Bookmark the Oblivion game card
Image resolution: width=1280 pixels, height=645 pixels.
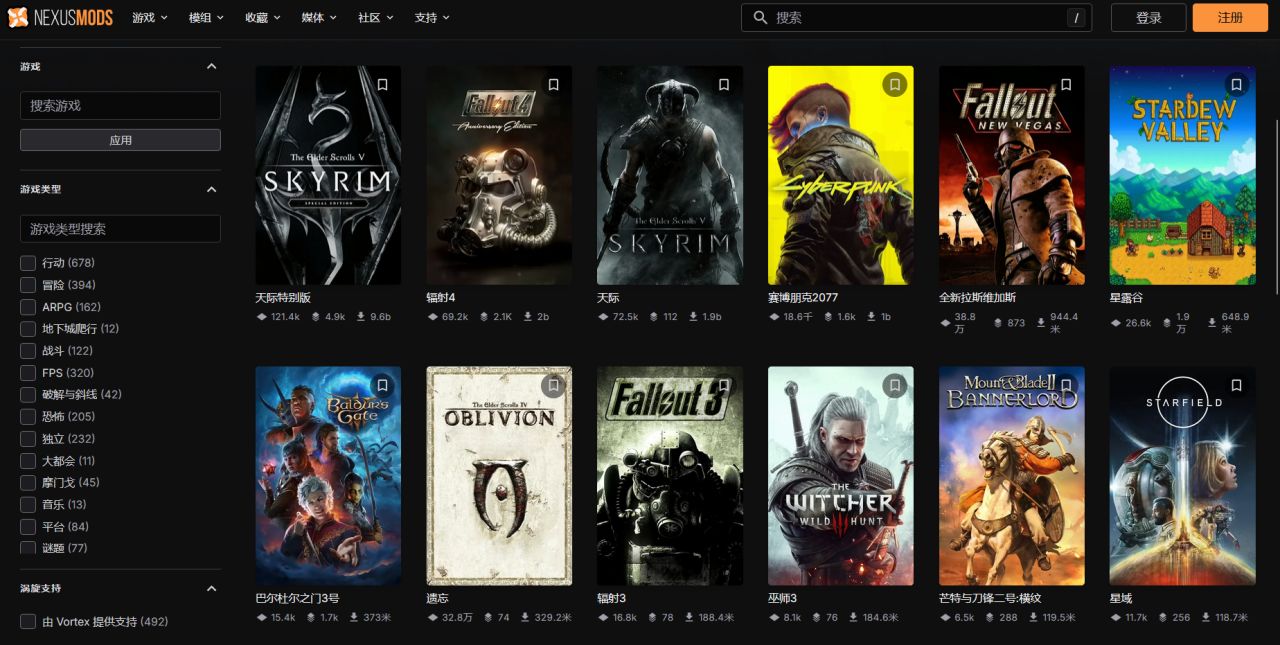[x=553, y=385]
